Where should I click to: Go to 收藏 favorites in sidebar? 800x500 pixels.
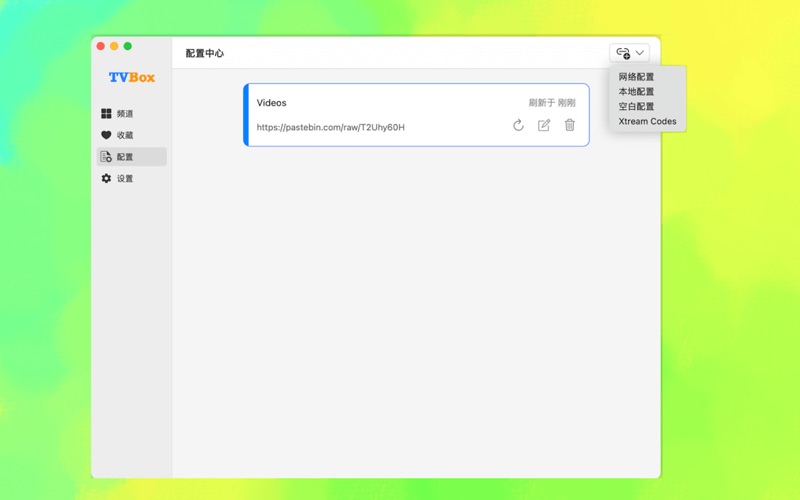click(132, 135)
